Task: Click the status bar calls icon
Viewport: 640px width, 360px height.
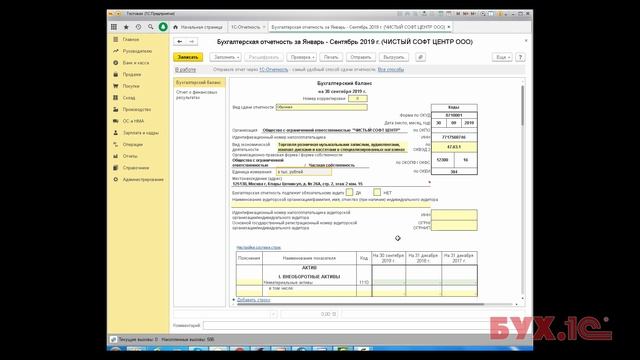Action: pyautogui.click(x=113, y=339)
